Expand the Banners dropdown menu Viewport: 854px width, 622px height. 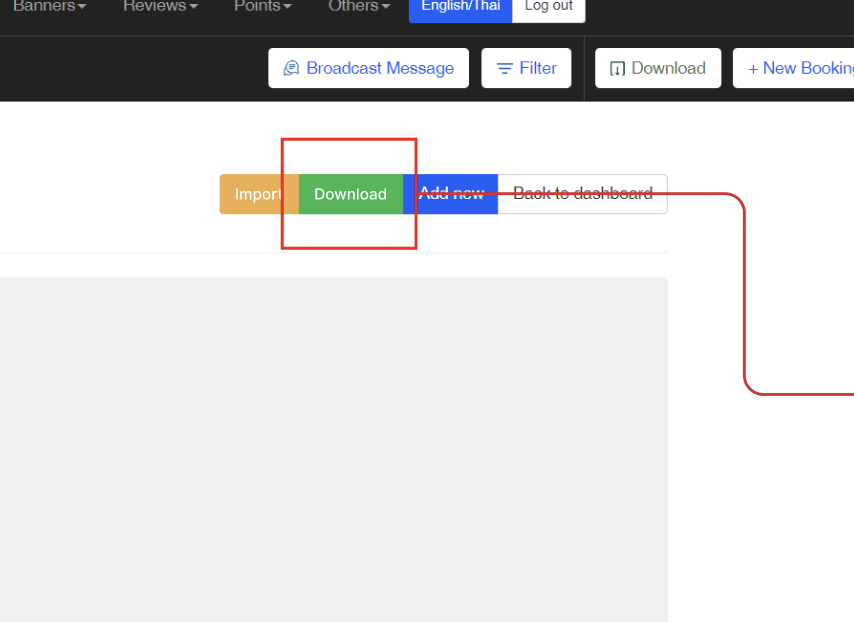[48, 6]
